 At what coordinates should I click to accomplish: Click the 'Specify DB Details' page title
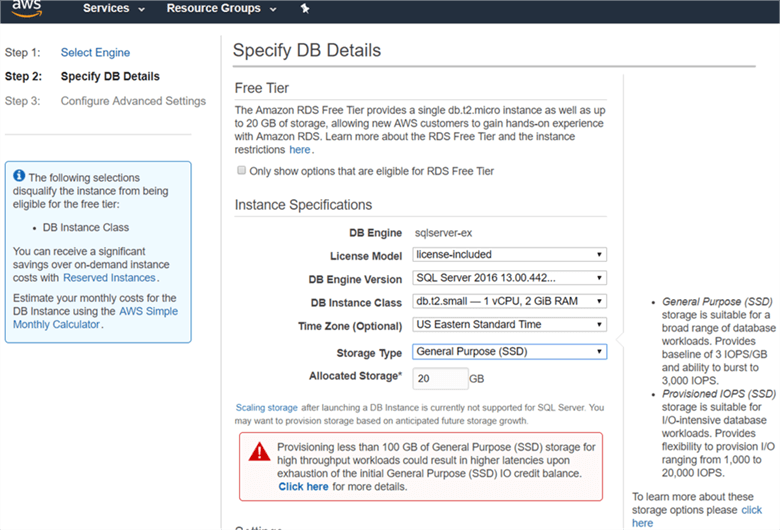[x=307, y=50]
